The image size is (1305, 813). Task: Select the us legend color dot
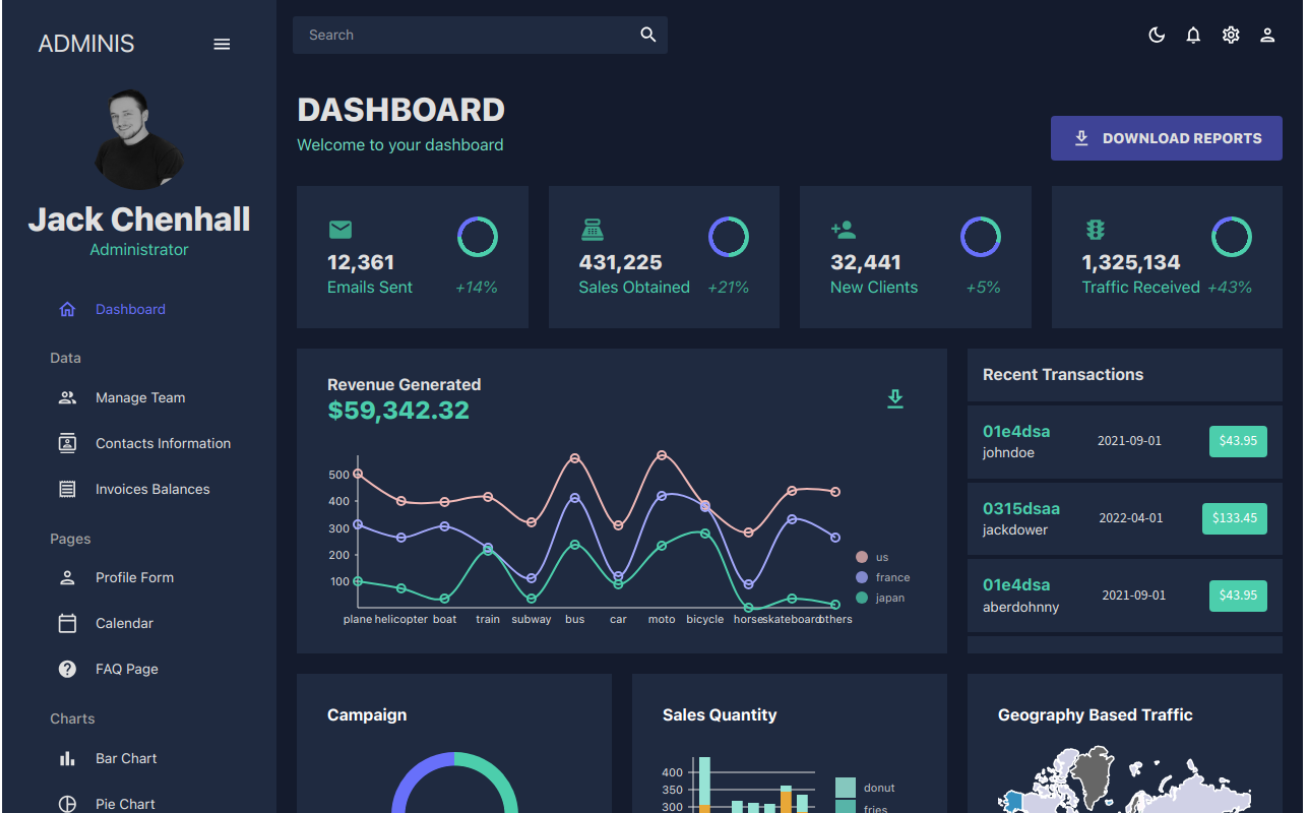click(862, 557)
